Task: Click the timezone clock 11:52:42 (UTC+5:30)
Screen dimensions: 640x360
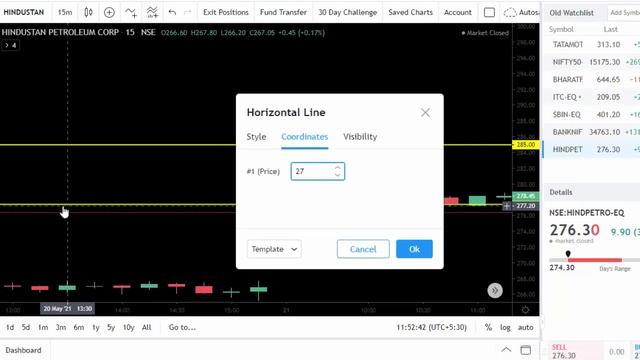Action: tap(431, 327)
